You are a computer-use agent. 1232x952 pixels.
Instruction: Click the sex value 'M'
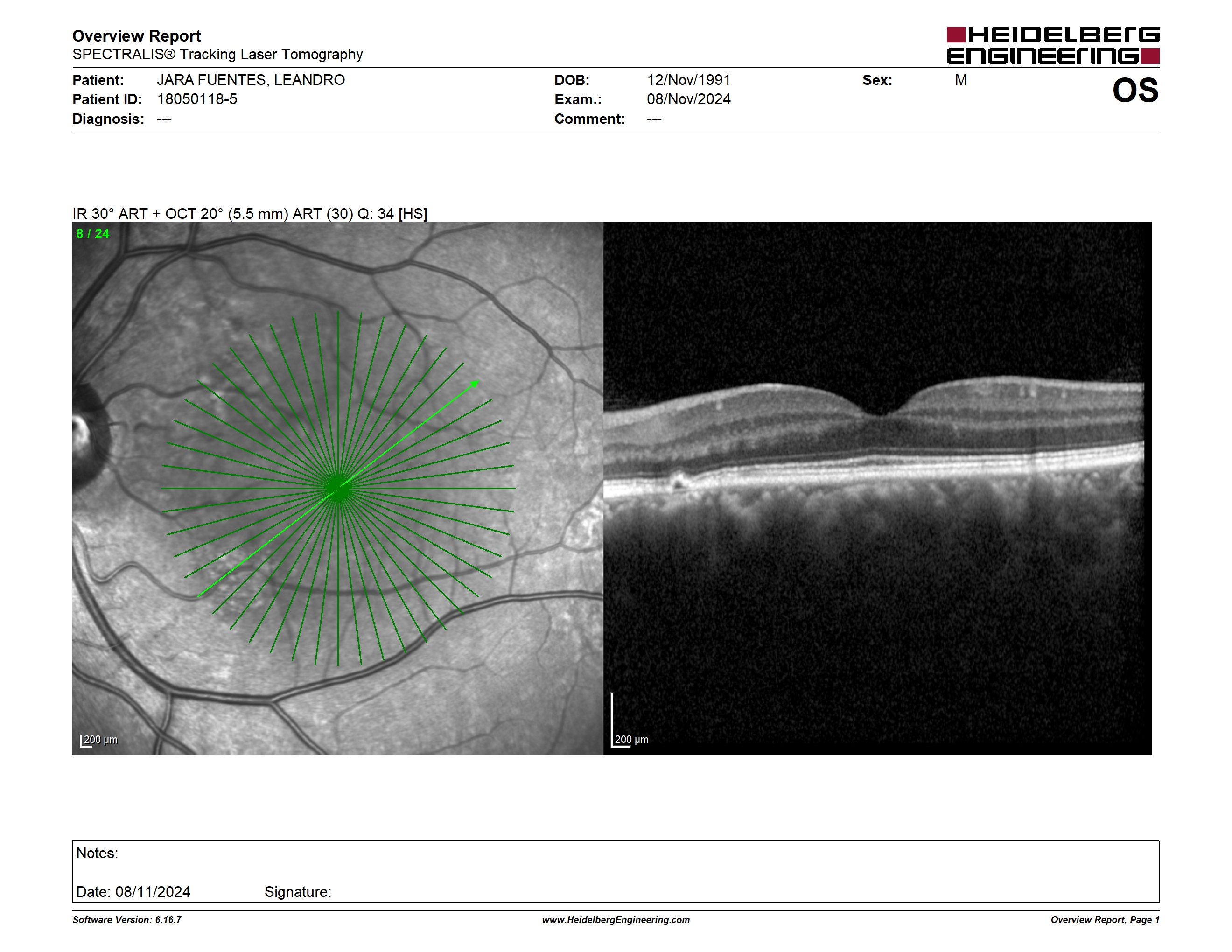(961, 80)
